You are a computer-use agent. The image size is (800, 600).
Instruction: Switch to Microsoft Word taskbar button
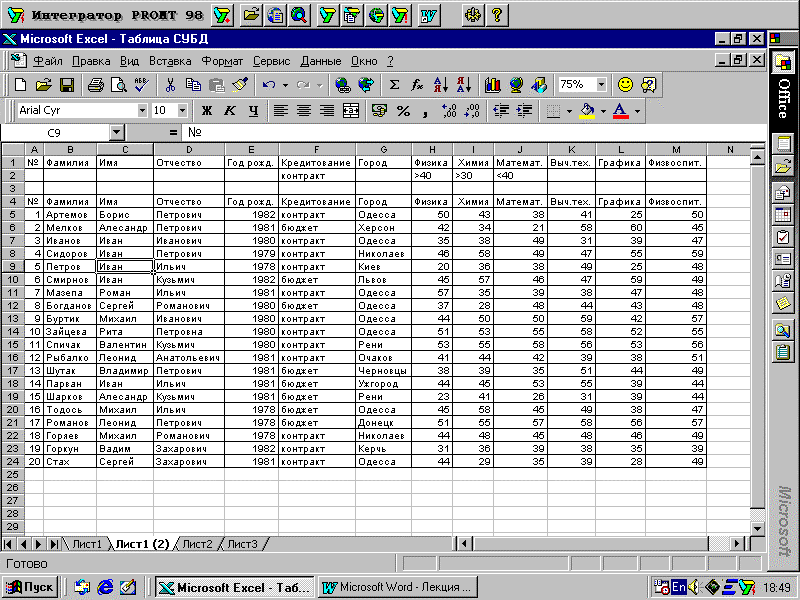398,587
